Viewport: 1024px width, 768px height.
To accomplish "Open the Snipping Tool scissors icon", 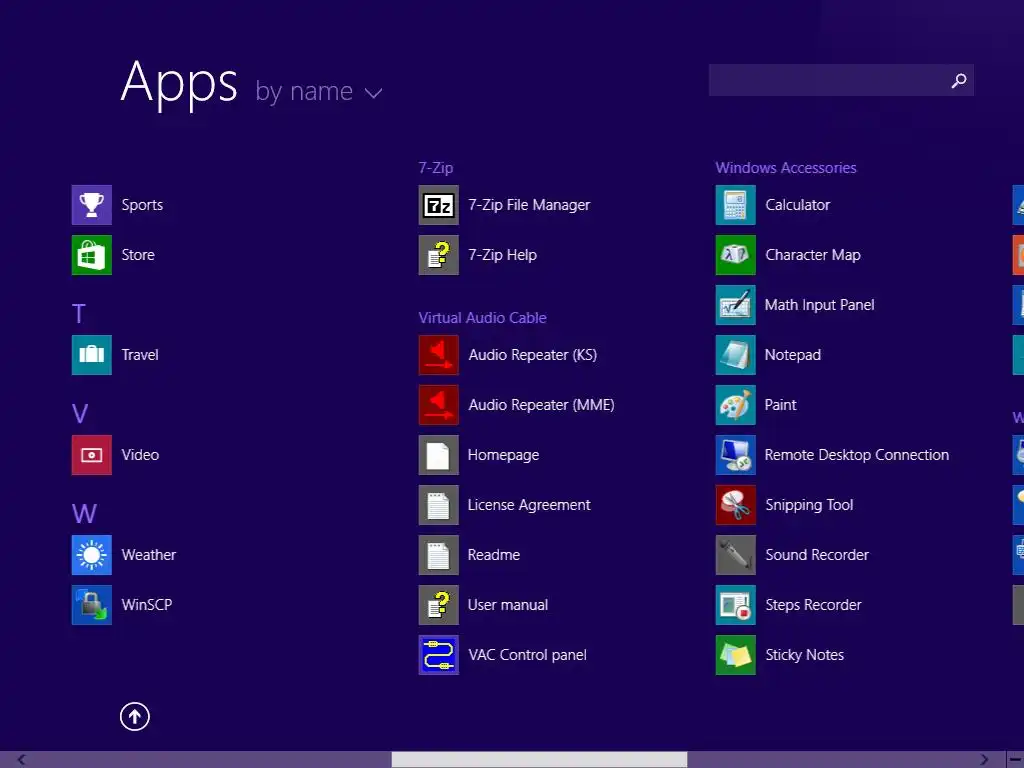I will pyautogui.click(x=735, y=505).
